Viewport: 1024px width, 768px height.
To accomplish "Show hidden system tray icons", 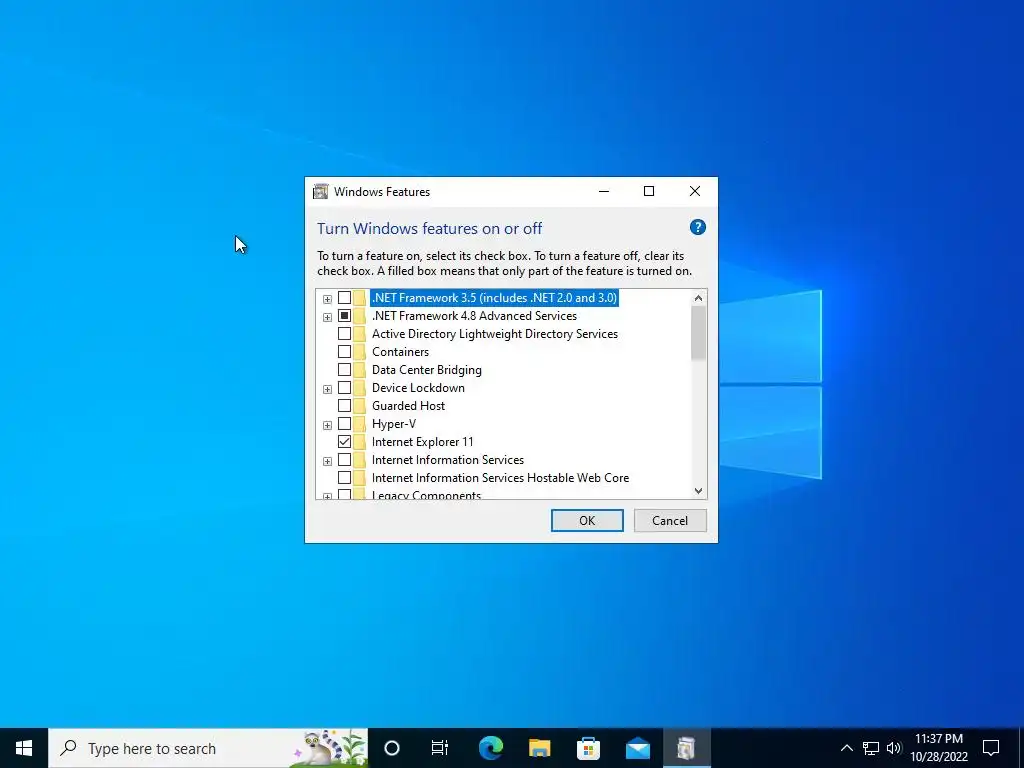I will [846, 748].
